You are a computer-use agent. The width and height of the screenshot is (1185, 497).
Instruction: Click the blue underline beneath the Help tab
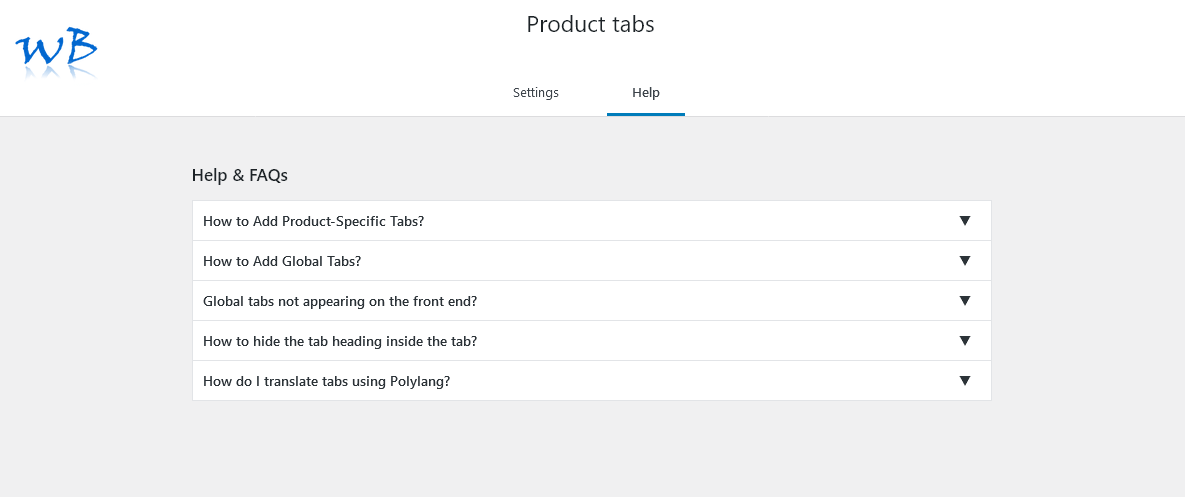pyautogui.click(x=646, y=114)
